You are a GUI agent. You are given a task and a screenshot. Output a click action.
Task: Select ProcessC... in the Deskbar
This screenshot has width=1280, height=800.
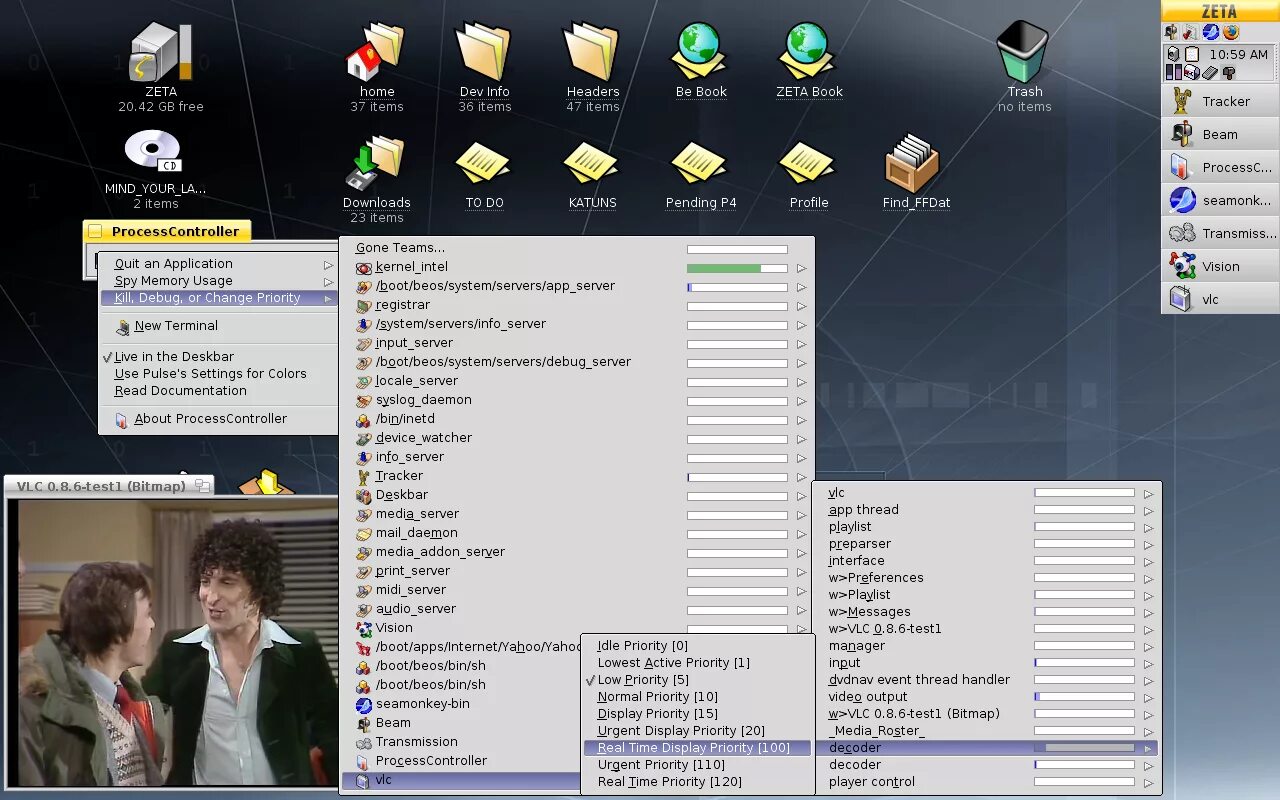pos(1220,167)
